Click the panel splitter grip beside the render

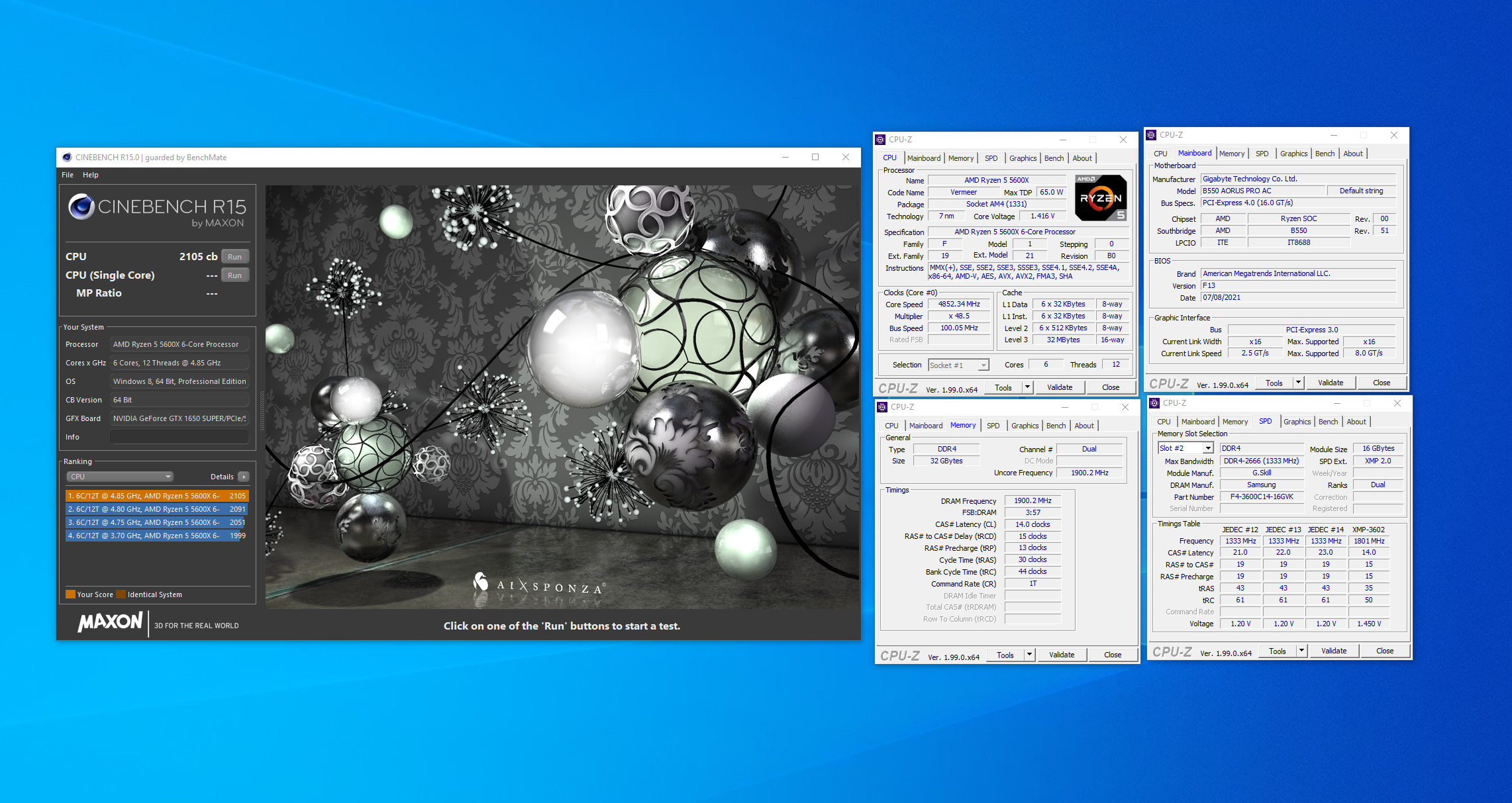[x=262, y=410]
